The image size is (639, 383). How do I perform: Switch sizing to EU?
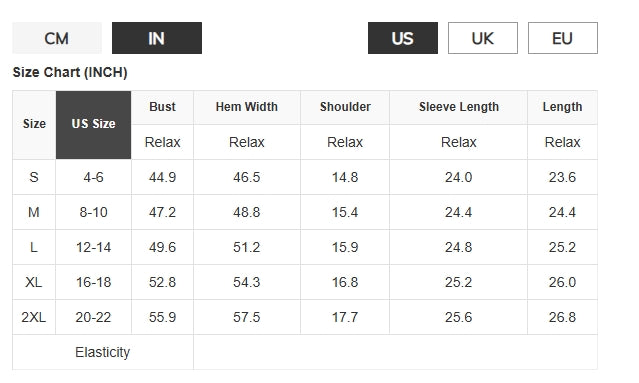tap(562, 38)
